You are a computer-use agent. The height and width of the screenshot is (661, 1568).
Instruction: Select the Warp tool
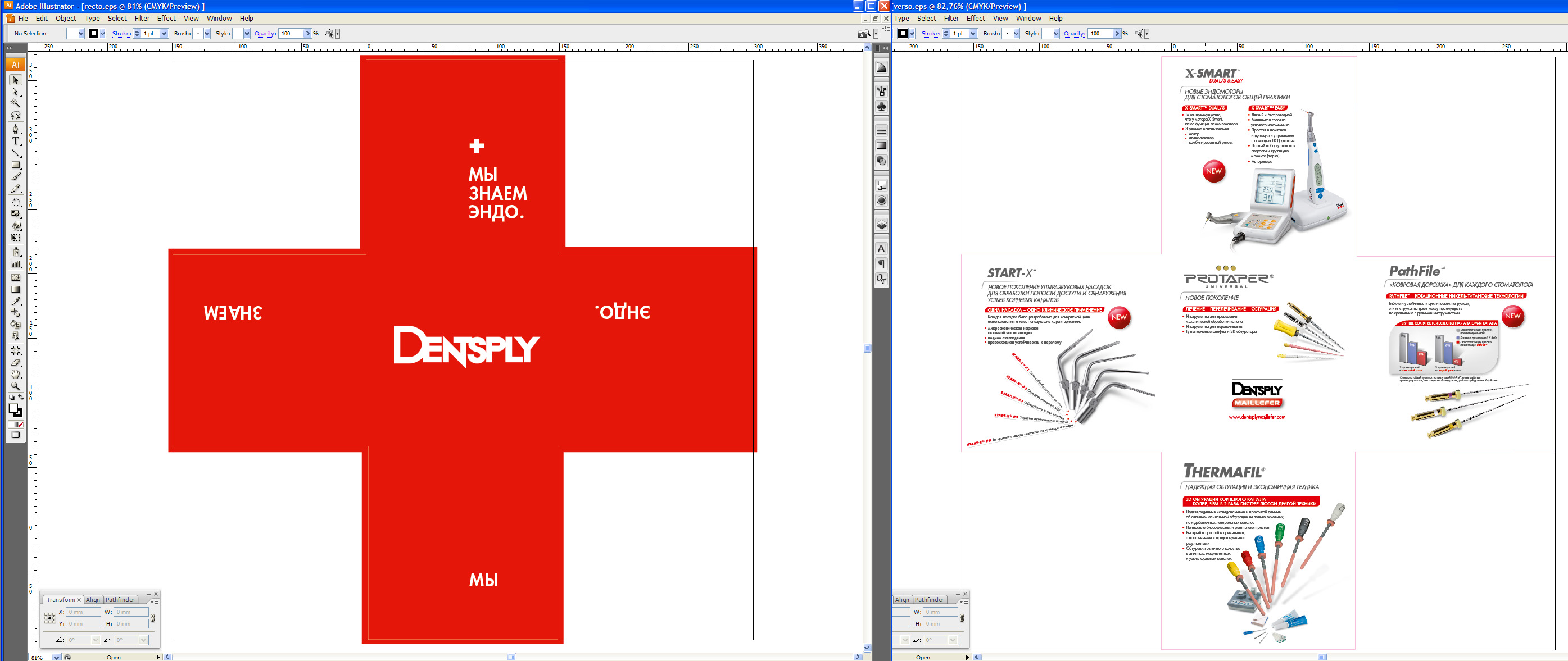coord(16,226)
